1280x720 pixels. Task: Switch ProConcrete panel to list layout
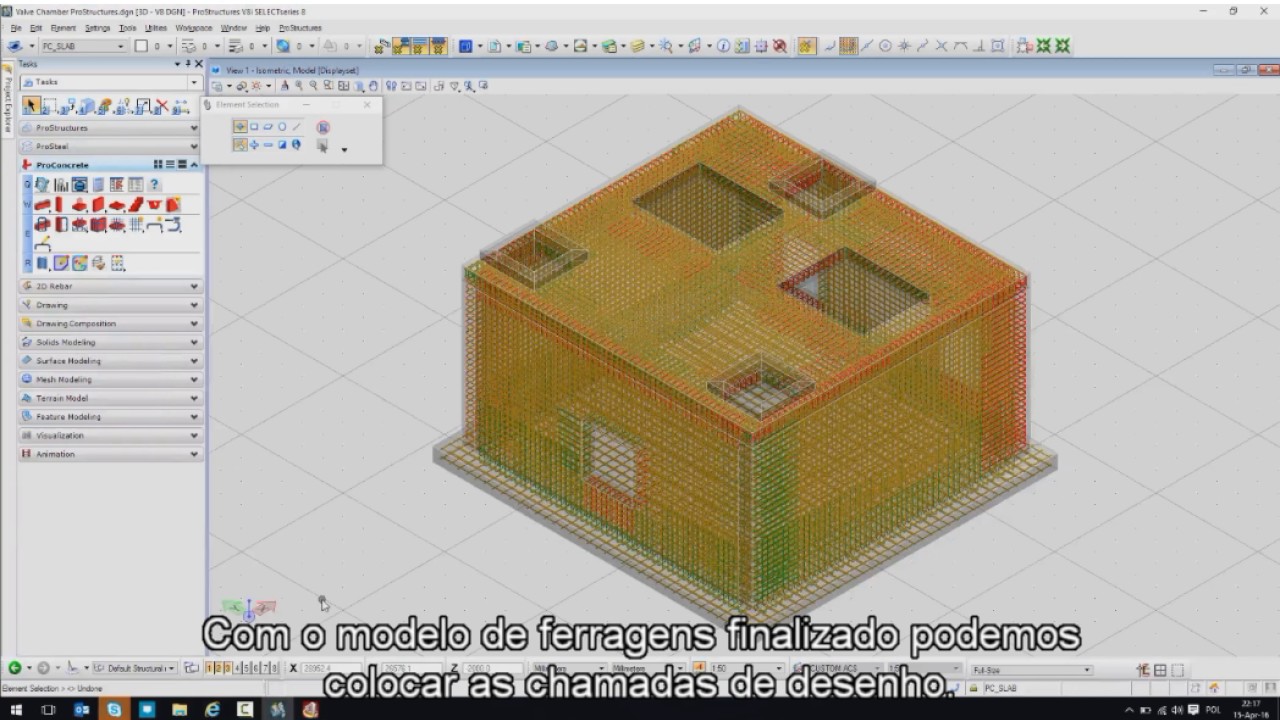pyautogui.click(x=170, y=164)
